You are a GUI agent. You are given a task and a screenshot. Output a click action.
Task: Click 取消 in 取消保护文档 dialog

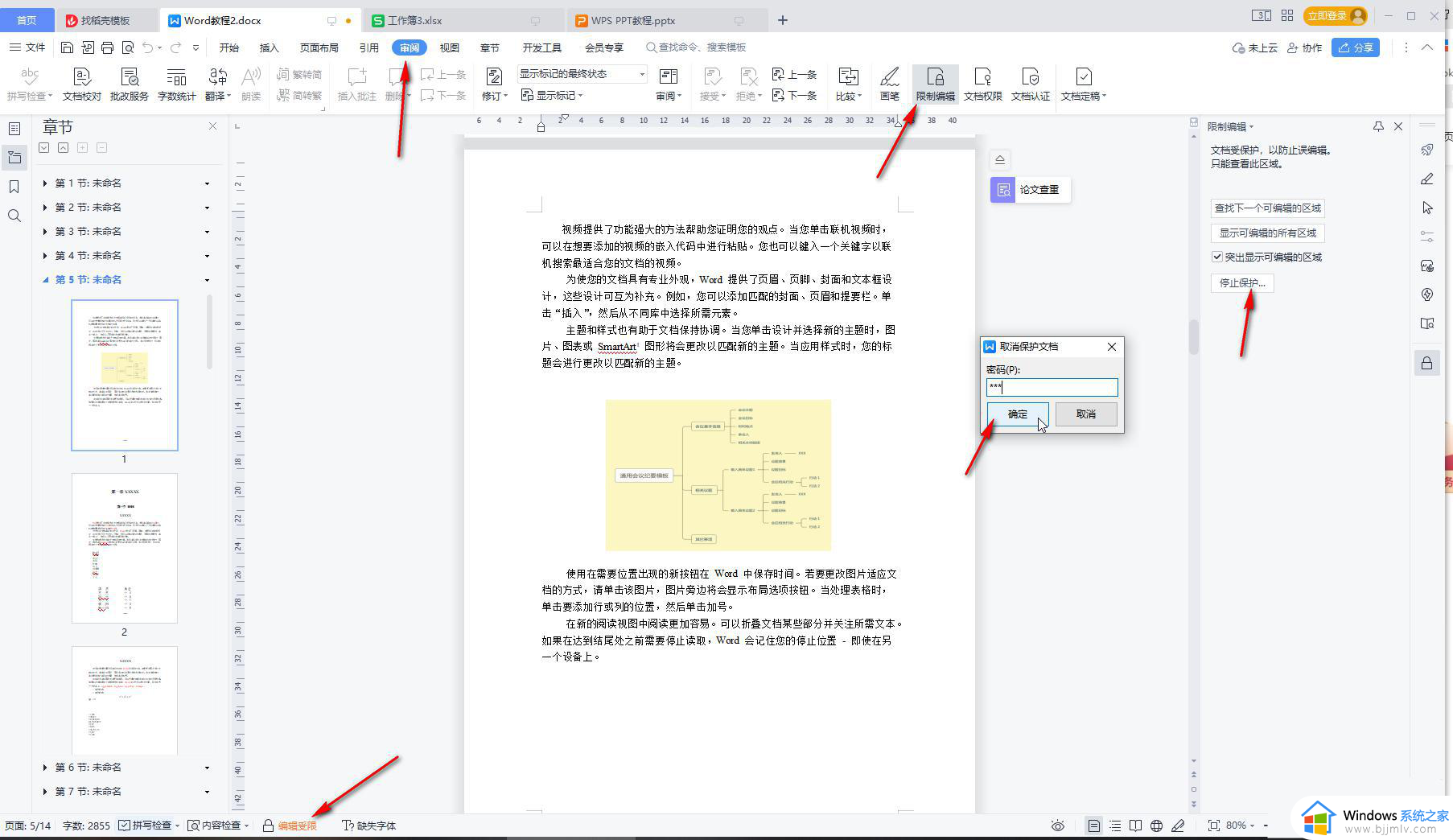point(1086,414)
